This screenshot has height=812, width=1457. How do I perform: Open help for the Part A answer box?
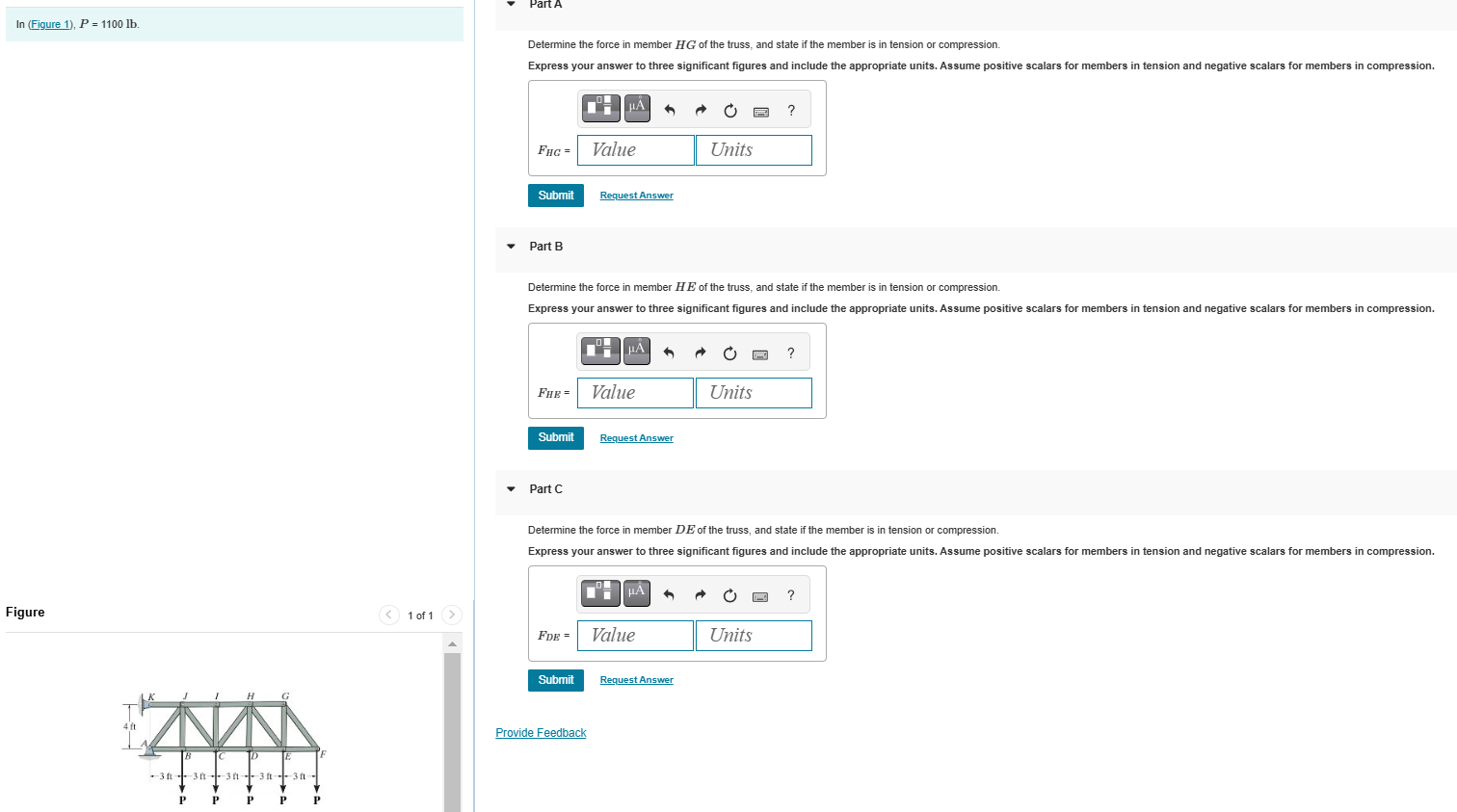click(791, 111)
